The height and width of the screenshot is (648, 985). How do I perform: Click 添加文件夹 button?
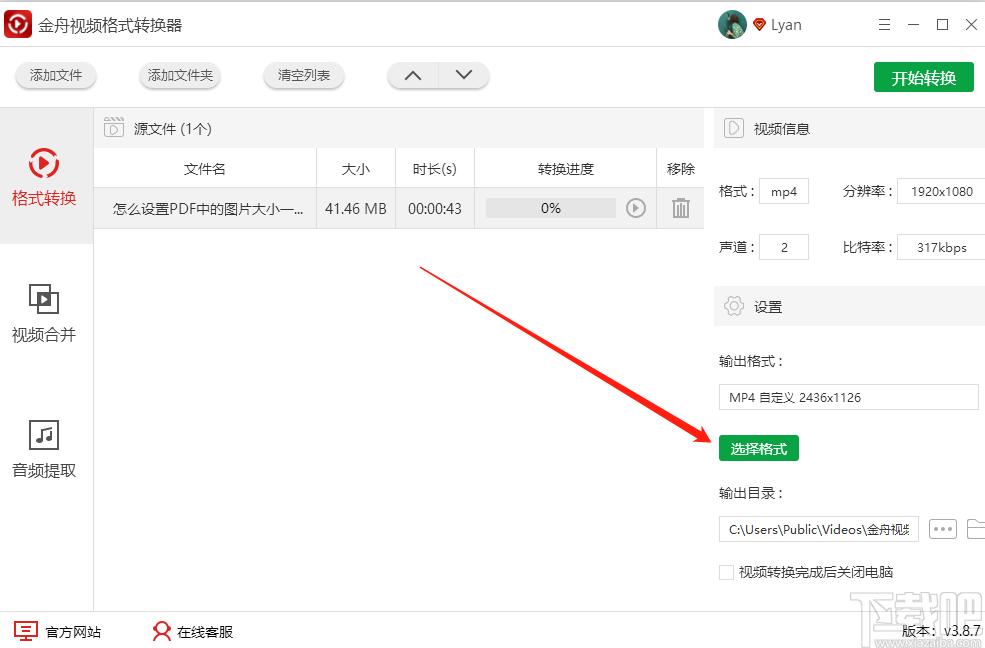[180, 75]
